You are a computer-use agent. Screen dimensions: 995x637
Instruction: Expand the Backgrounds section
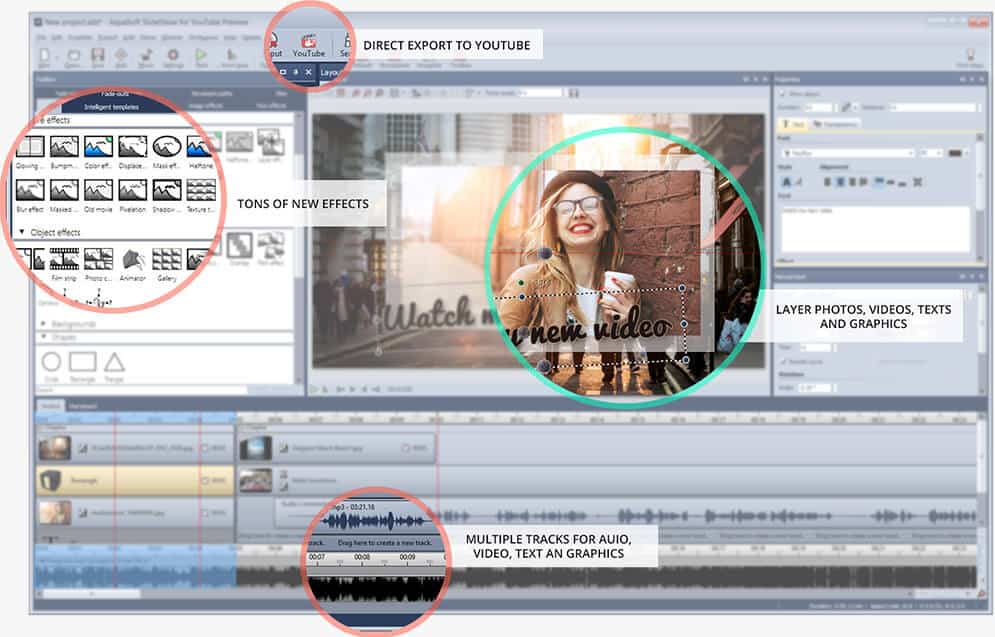pyautogui.click(x=43, y=324)
